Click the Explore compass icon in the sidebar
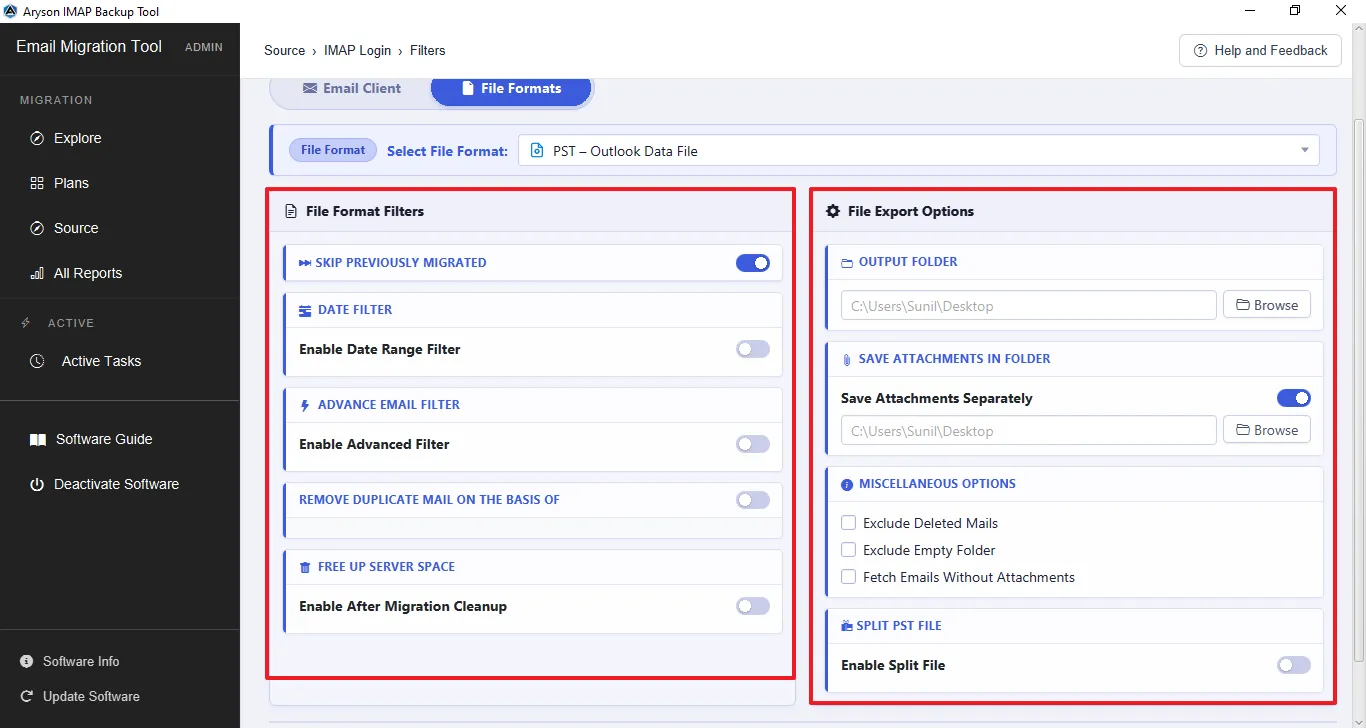Image resolution: width=1366 pixels, height=728 pixels. (37, 138)
